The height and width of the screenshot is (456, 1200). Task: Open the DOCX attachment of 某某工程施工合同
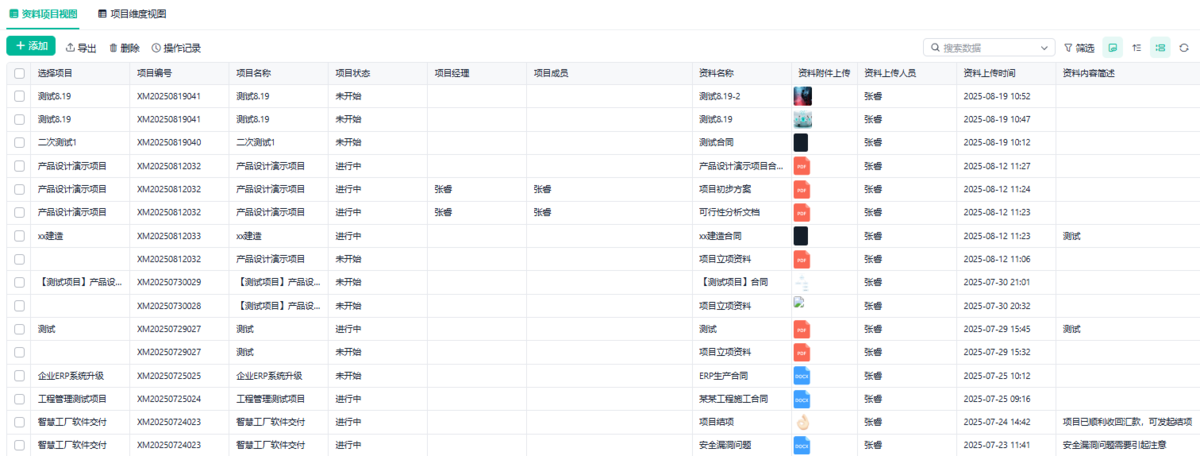pos(802,399)
